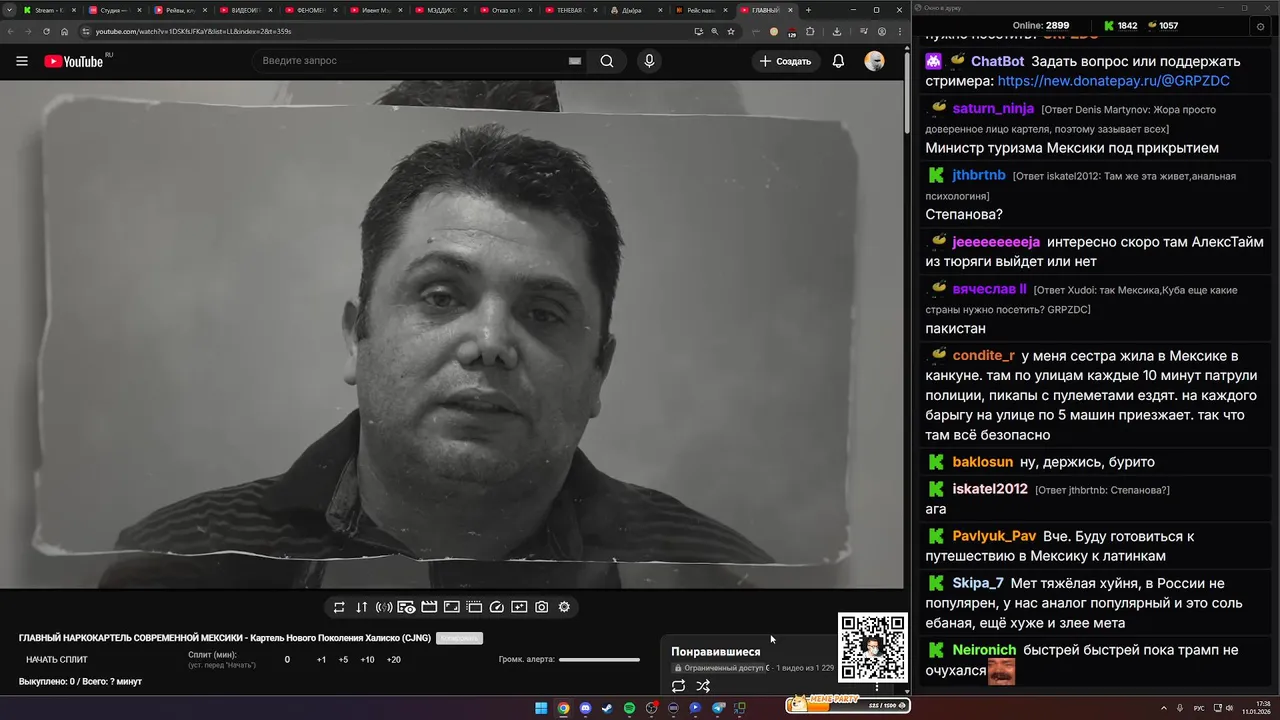The image size is (1280, 720).
Task: Start voice search with the microphone icon
Action: click(649, 61)
